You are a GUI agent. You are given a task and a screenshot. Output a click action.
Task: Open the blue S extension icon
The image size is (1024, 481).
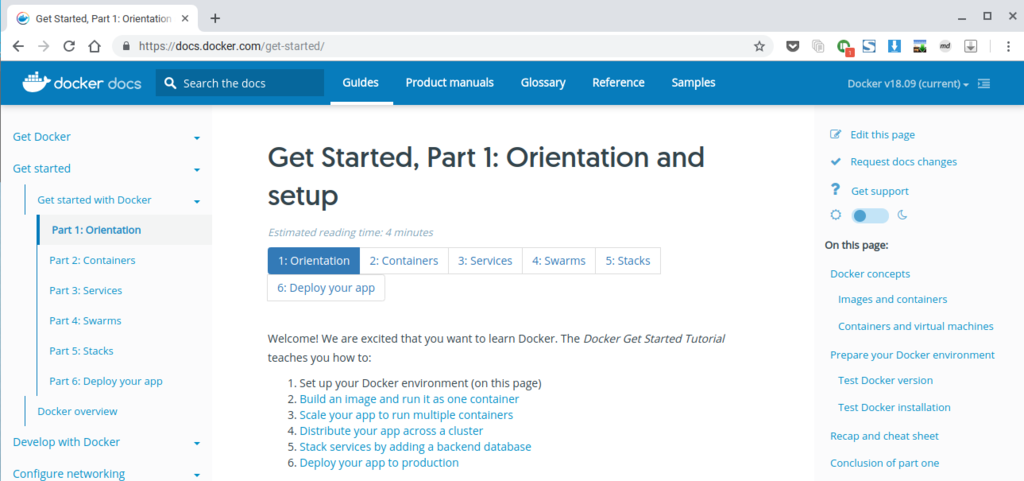pos(869,46)
